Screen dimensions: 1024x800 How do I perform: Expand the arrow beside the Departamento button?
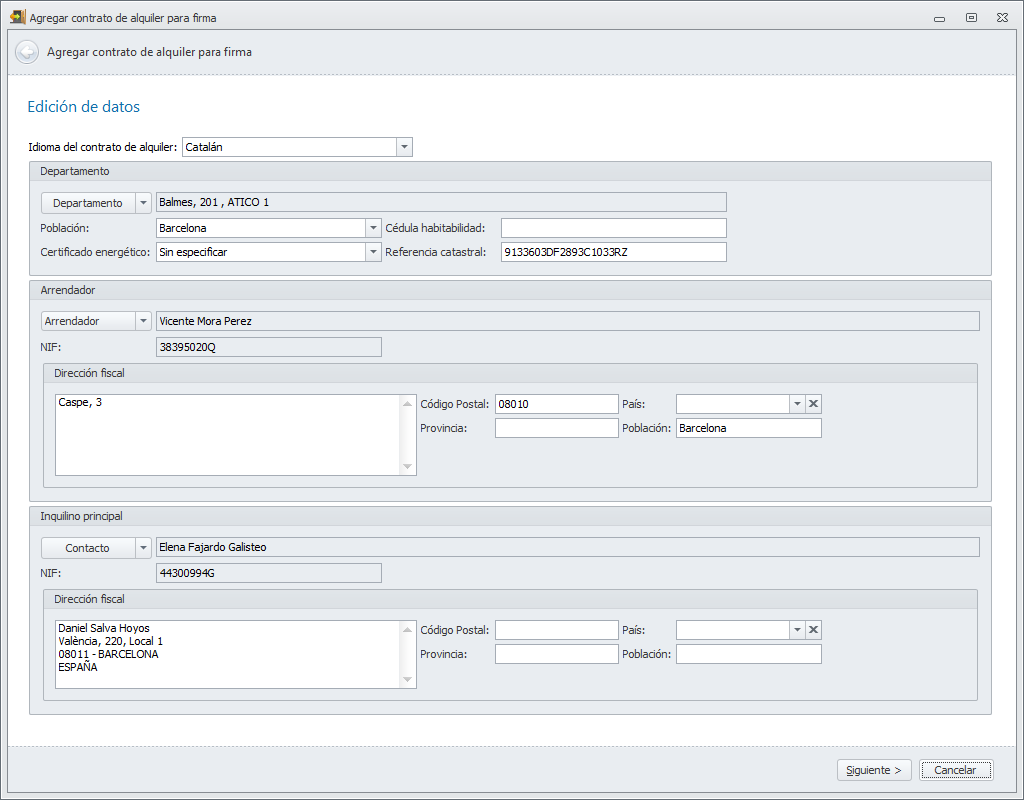tap(143, 203)
